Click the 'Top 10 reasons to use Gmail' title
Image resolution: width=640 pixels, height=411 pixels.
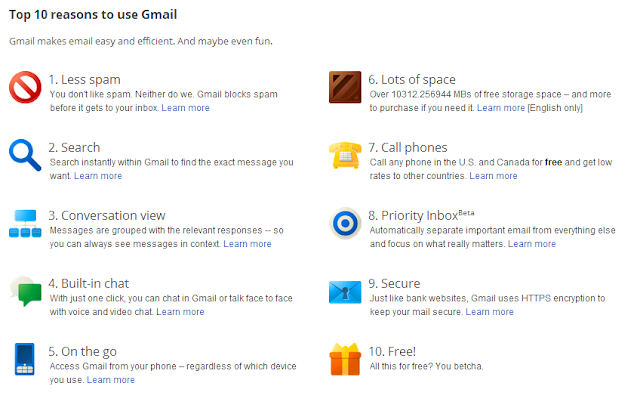[93, 15]
